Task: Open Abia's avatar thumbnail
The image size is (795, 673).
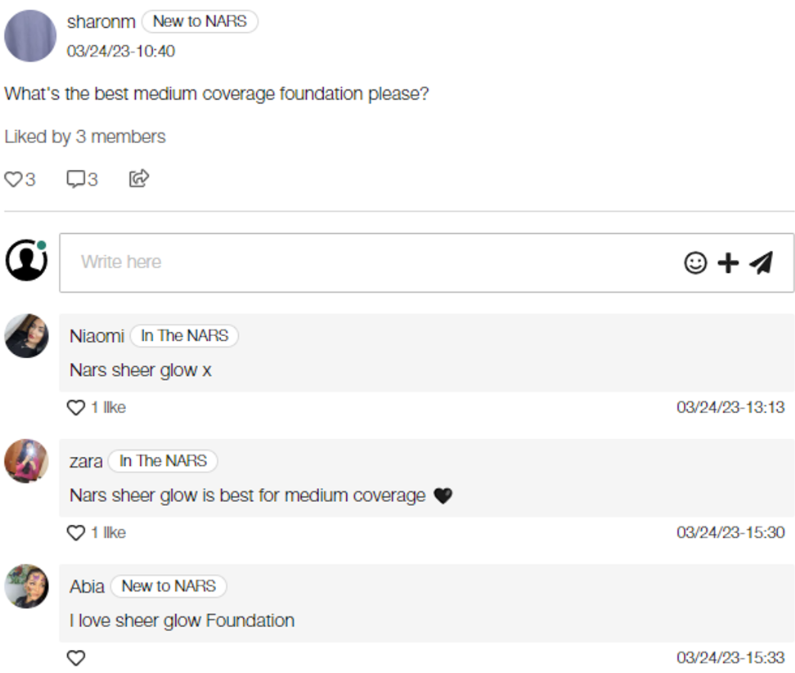Action: click(27, 586)
